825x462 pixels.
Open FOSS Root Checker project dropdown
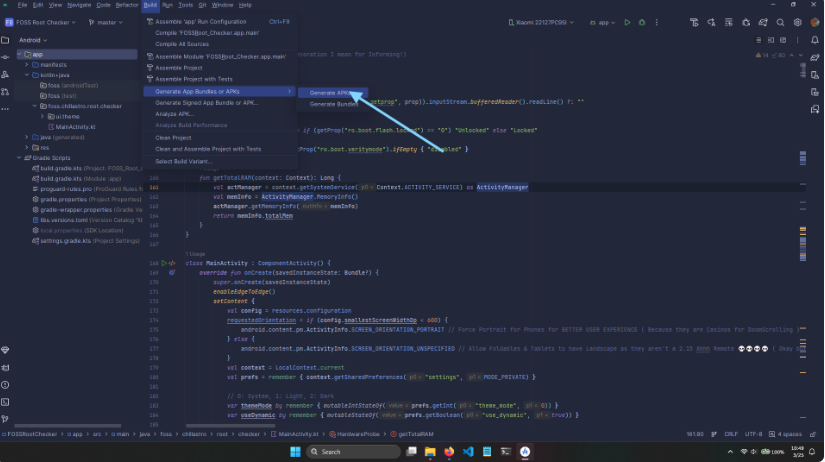click(x=41, y=23)
